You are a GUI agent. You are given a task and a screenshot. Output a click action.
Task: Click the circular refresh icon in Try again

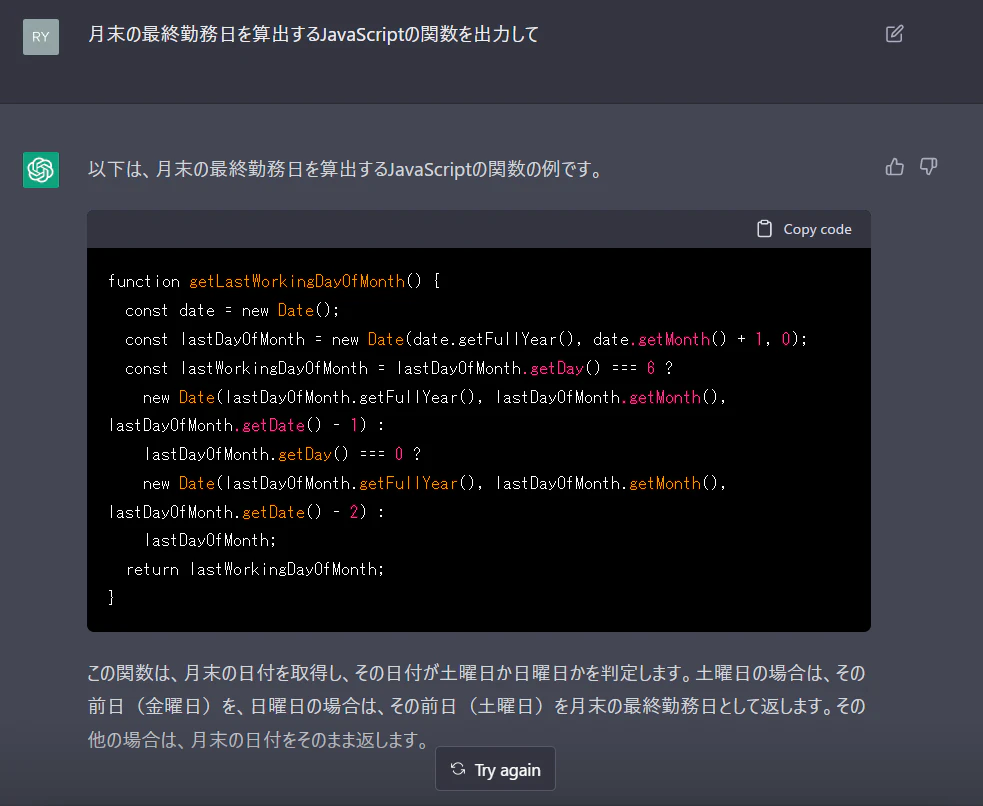[x=458, y=769]
